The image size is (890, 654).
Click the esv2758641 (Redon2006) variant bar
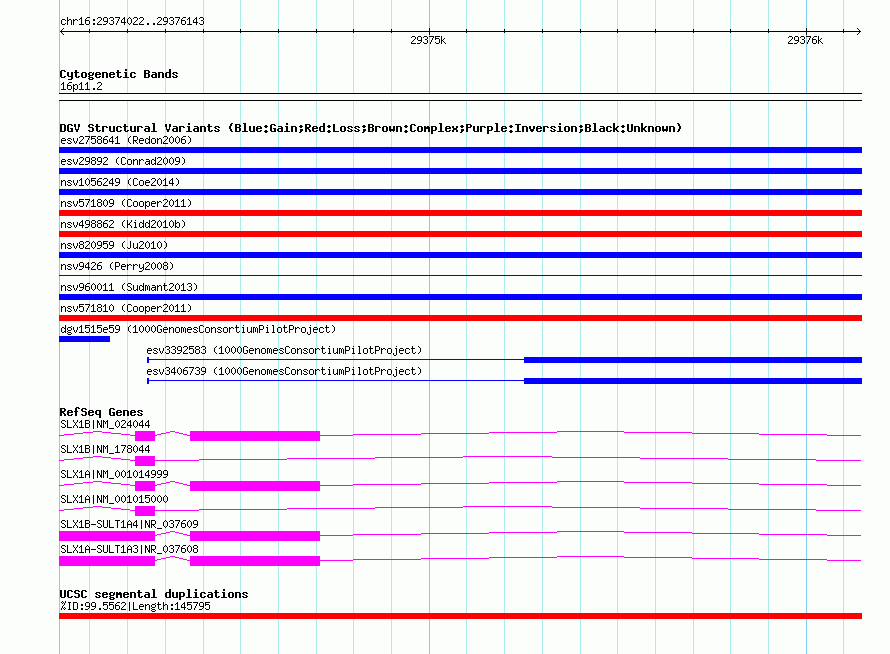point(460,150)
